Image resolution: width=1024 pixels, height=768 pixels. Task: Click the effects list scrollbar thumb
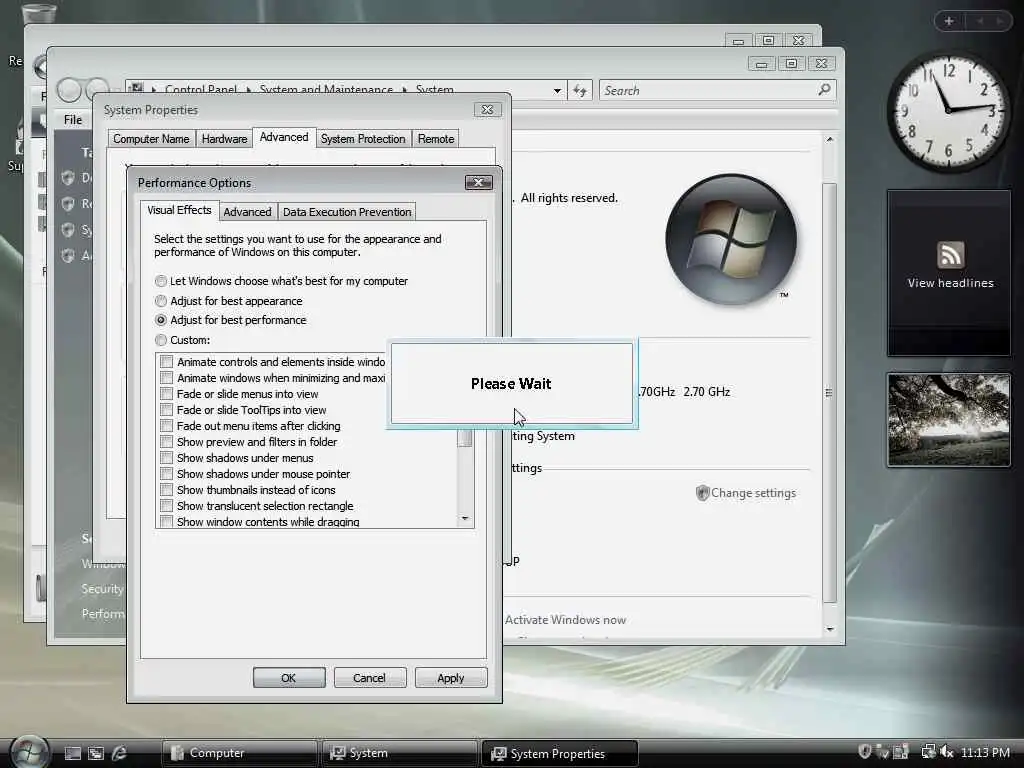coord(465,438)
